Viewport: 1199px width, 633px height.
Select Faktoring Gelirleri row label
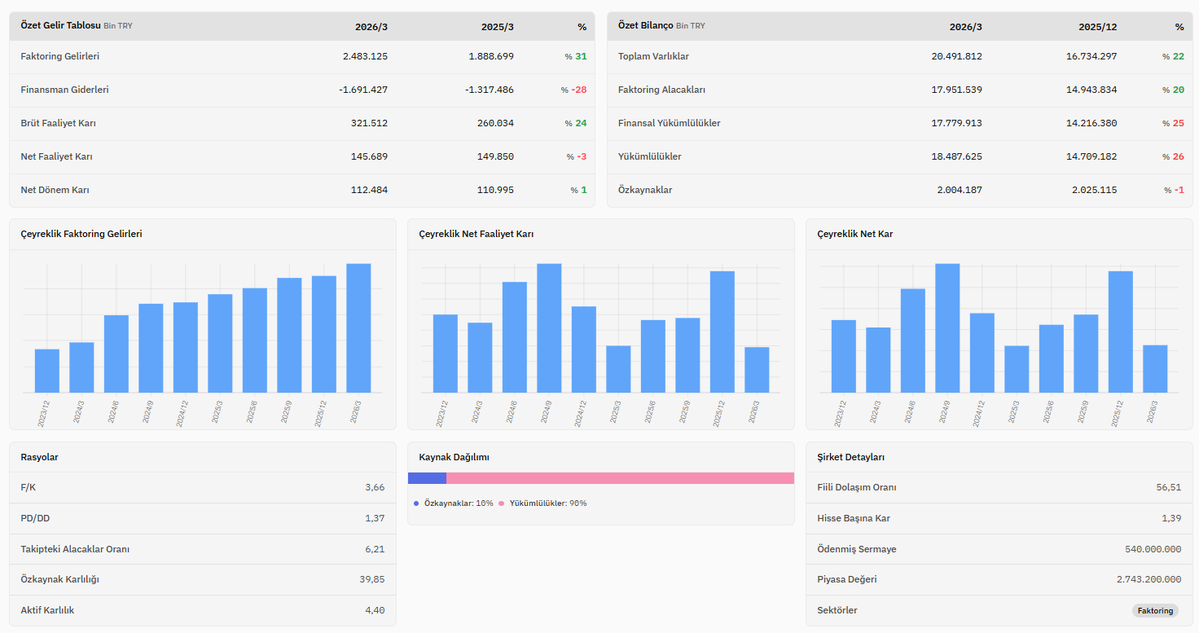tap(60, 57)
